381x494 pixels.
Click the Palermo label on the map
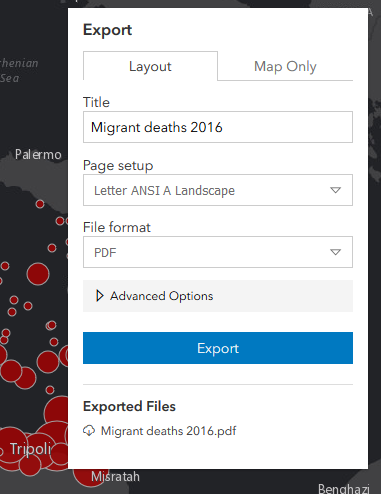pyautogui.click(x=38, y=154)
